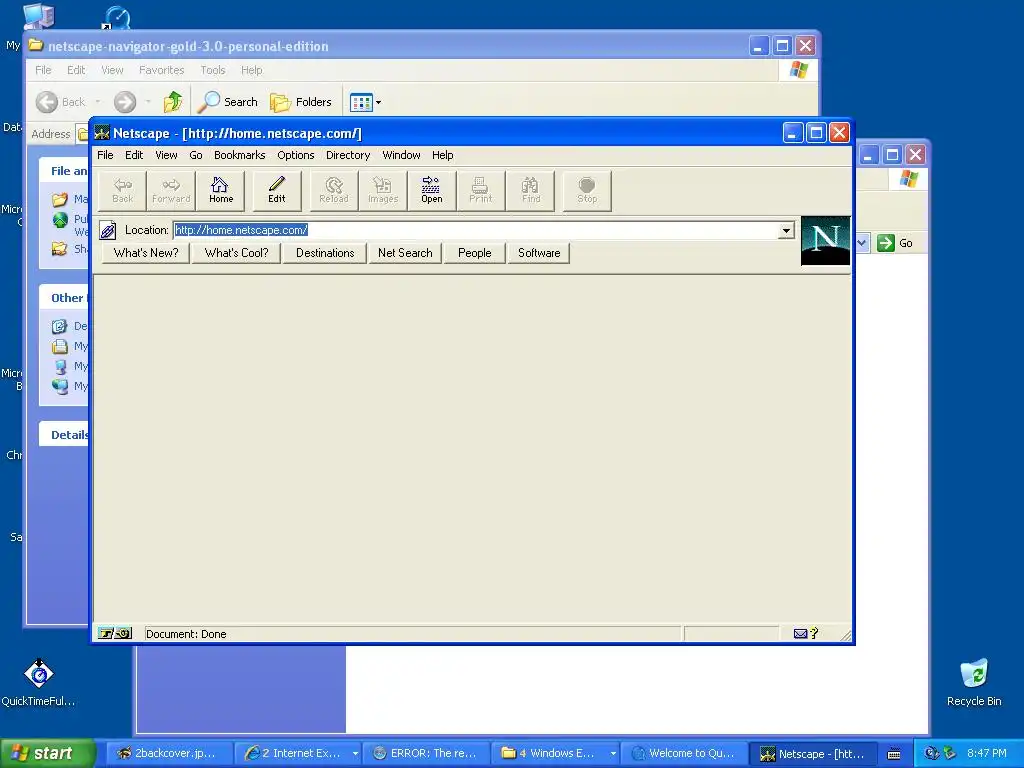
Task: Click the What's Cool? directory button
Action: [x=236, y=253]
